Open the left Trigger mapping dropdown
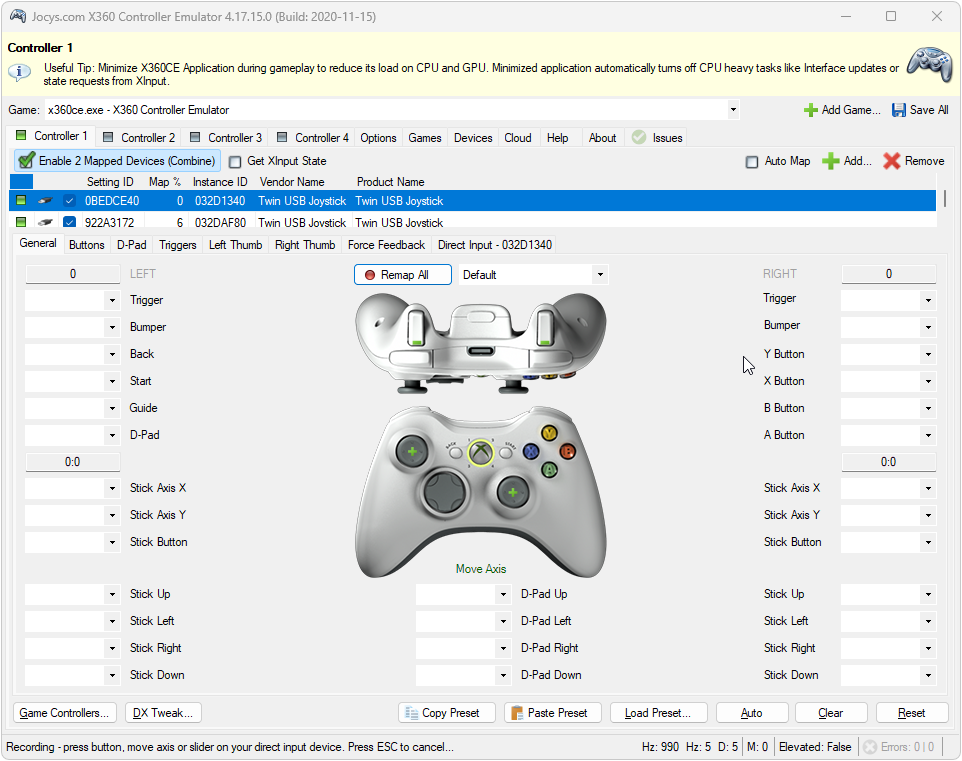 112,301
